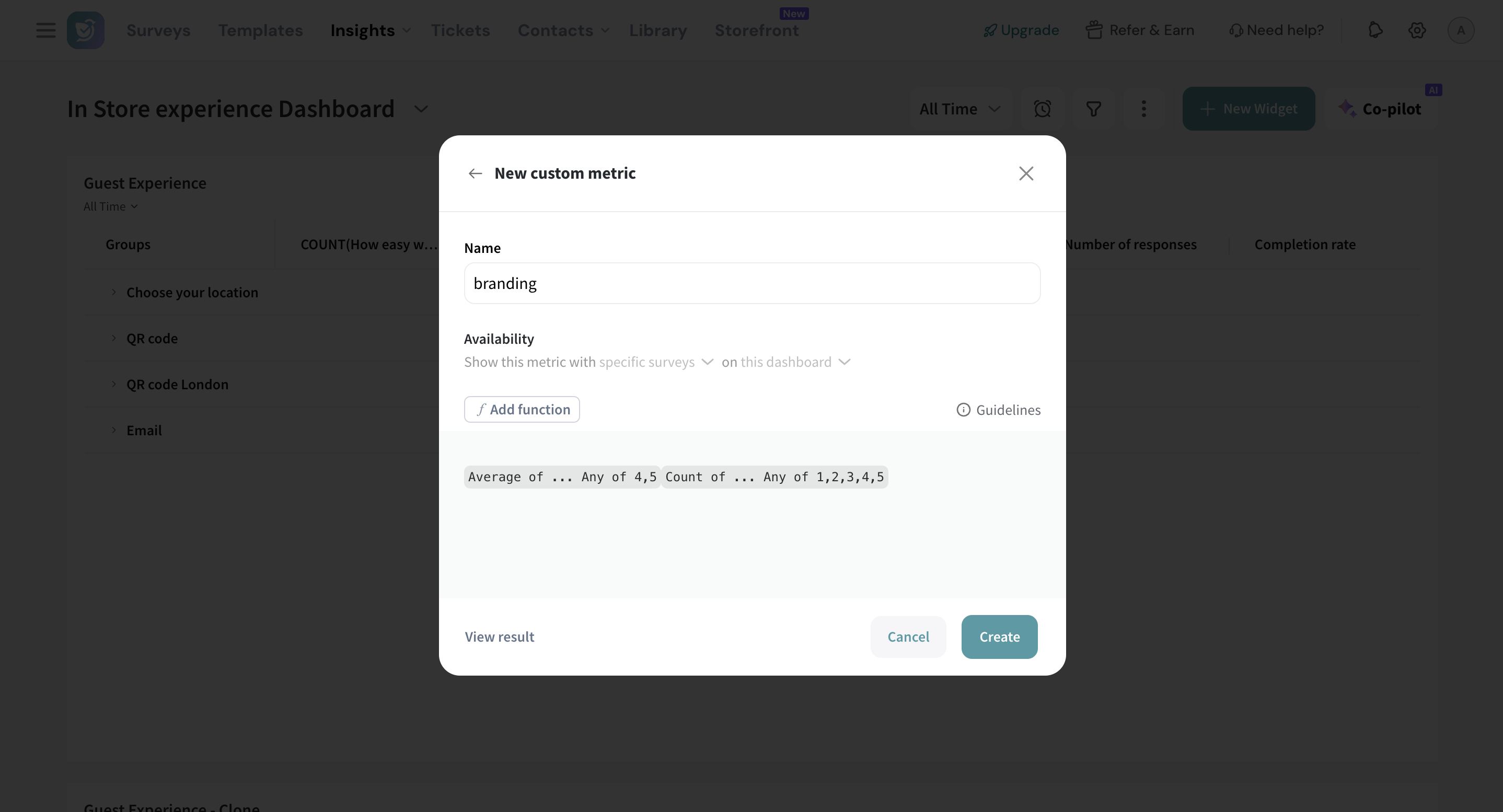Click the schedule alarm clock icon
The image size is (1503, 812).
[1042, 109]
